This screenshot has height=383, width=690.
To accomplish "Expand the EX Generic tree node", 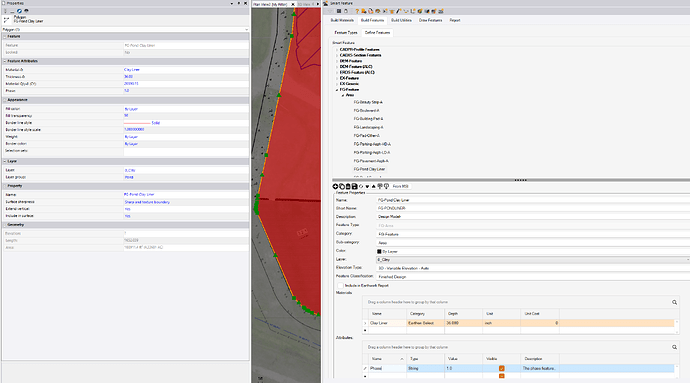I will [x=337, y=84].
